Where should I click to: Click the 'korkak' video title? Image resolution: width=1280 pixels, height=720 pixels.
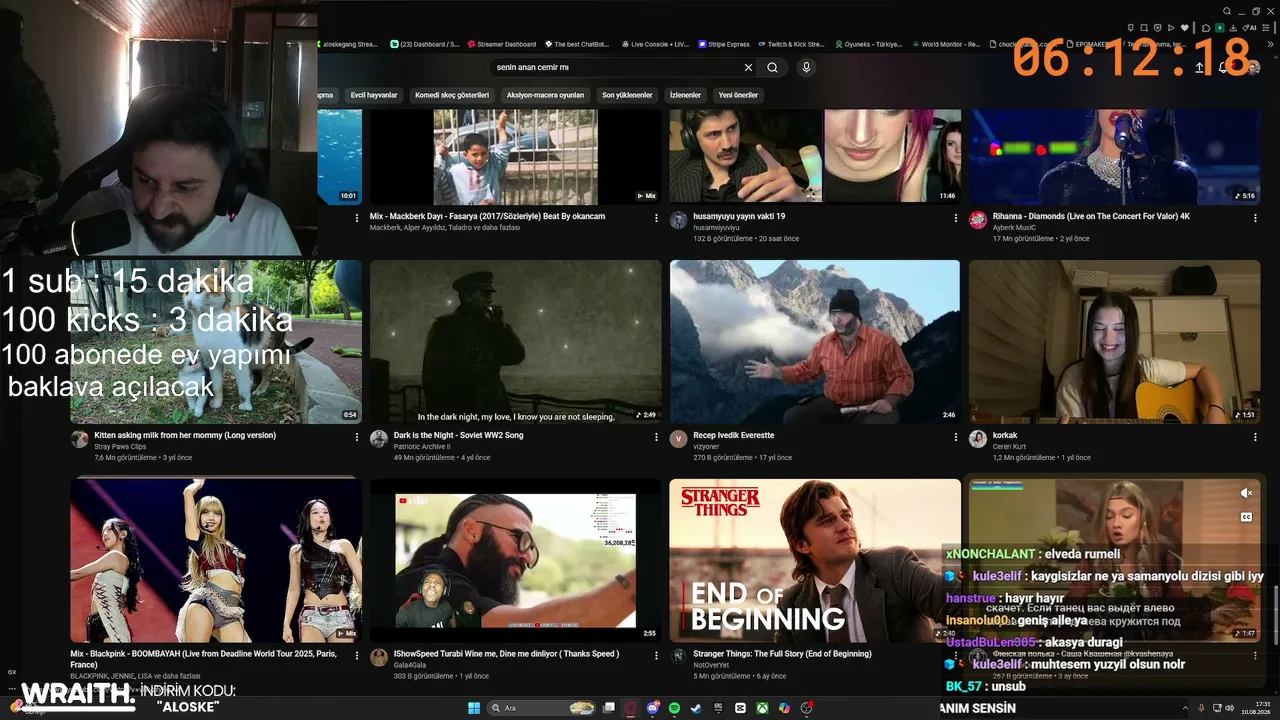point(1004,435)
